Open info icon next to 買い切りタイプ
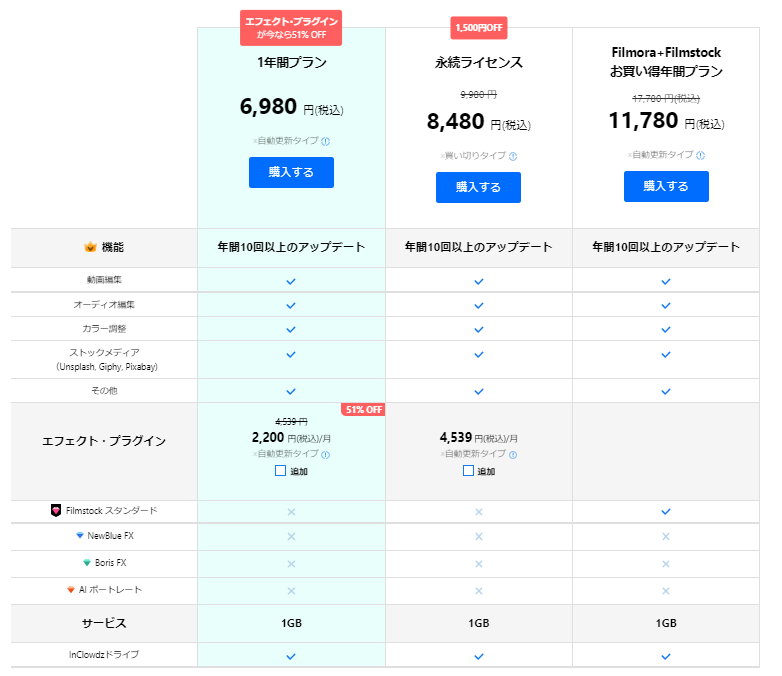This screenshot has width=782, height=676. coord(513,156)
